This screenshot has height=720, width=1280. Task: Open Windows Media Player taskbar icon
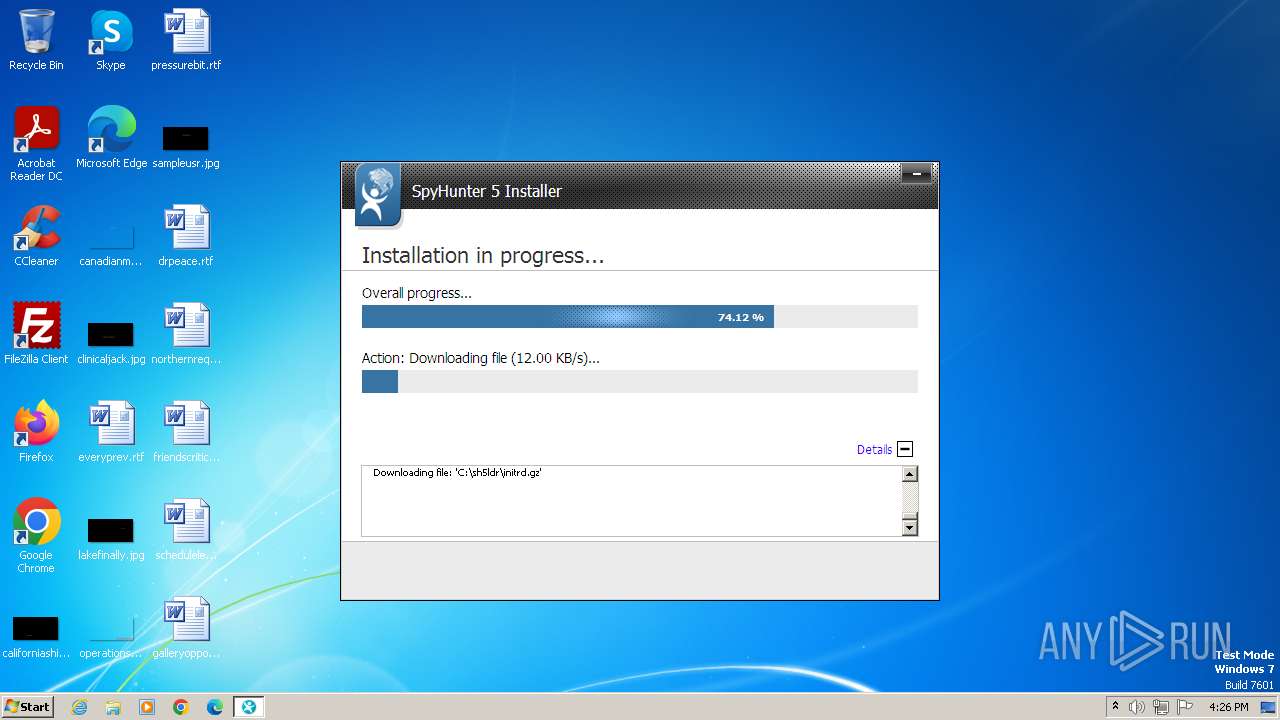[147, 707]
